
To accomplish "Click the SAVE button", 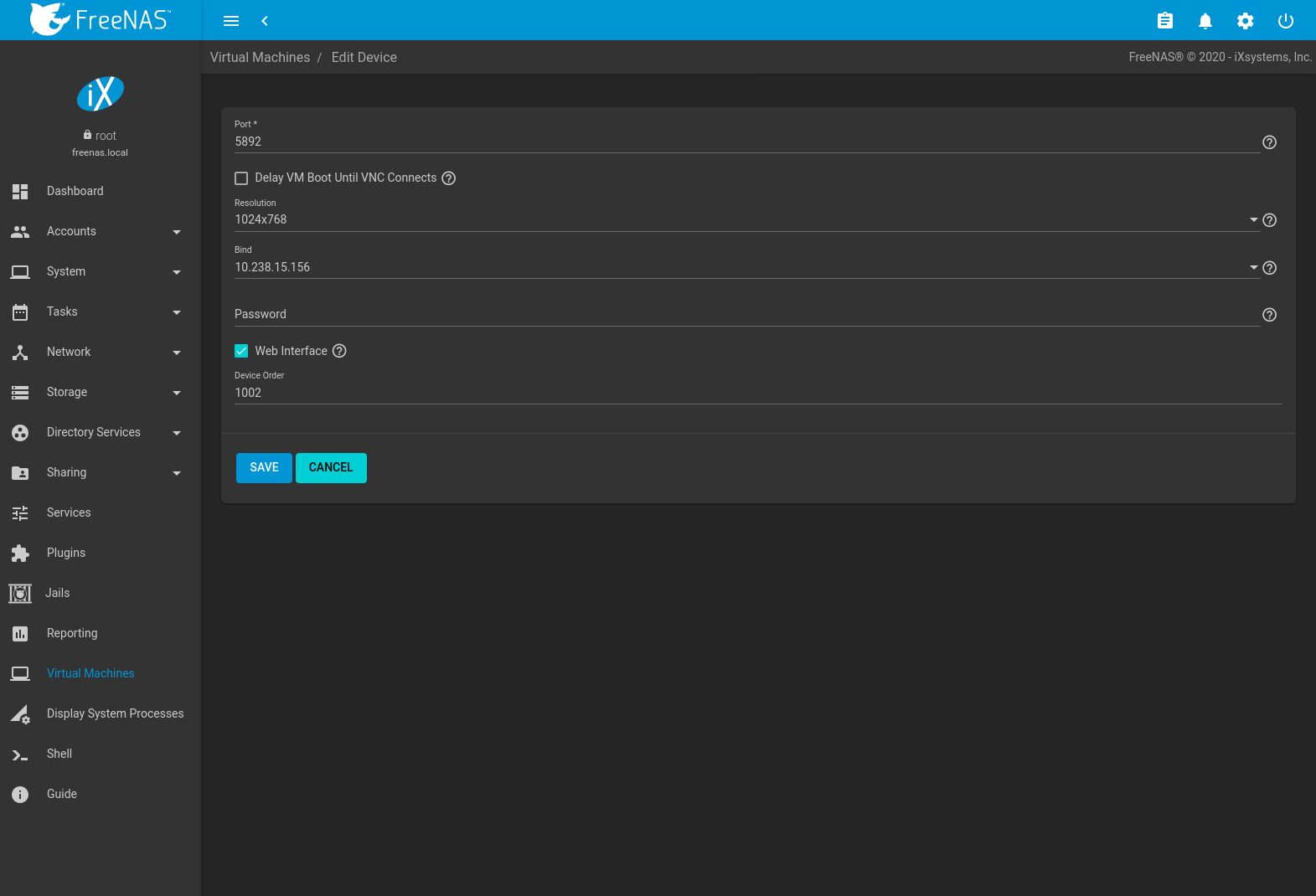I will coord(264,468).
